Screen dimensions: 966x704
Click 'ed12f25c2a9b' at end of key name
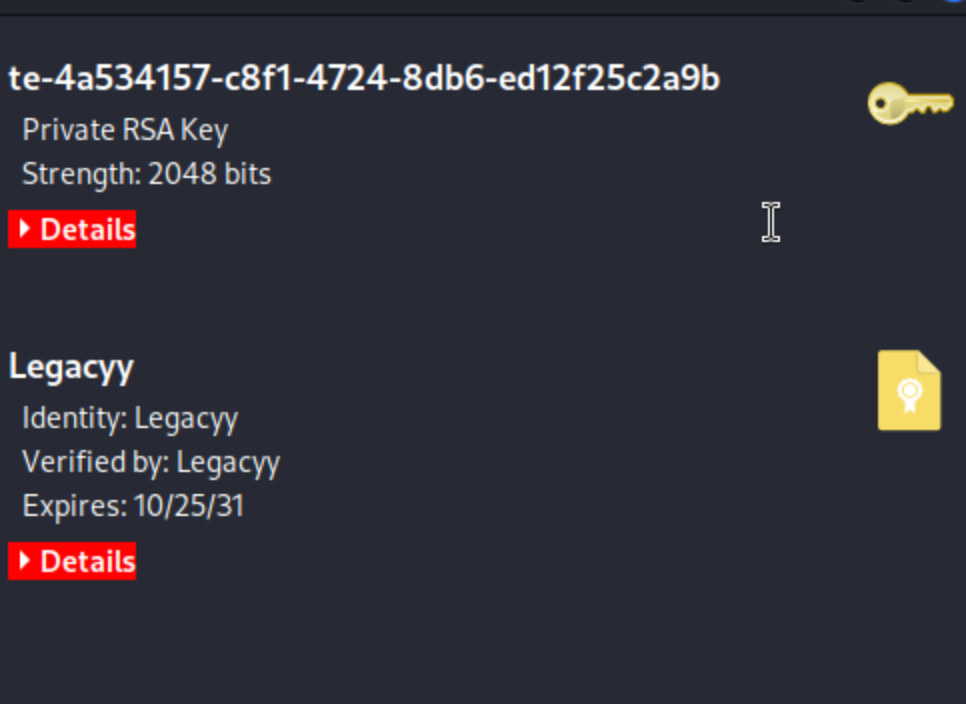pos(609,79)
